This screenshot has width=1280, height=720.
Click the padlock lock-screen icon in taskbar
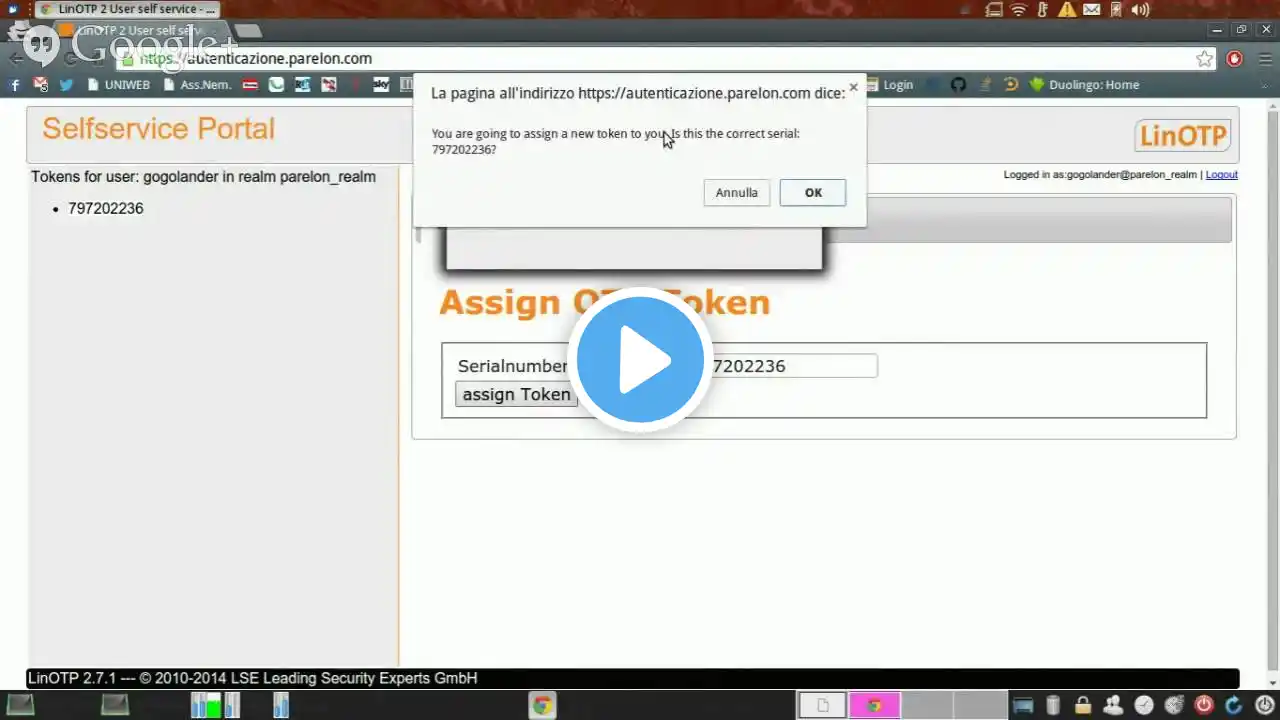1083,706
